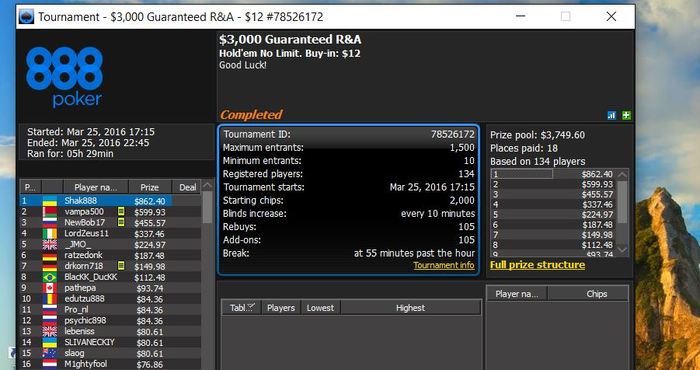Select place 4 row in prize structure list
The image size is (700, 370).
click(x=554, y=204)
